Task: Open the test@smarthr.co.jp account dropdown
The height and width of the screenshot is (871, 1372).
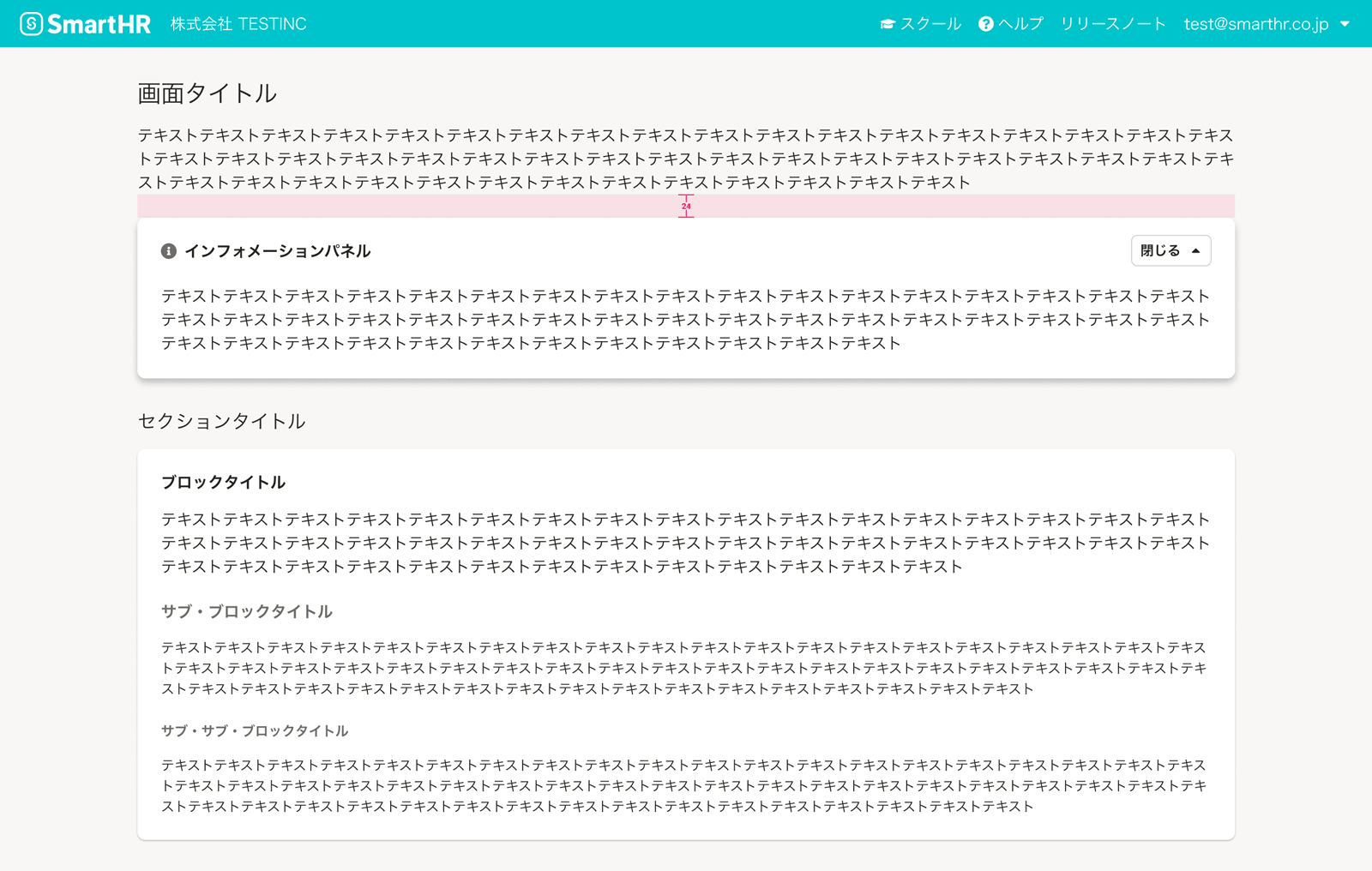Action: [1256, 24]
